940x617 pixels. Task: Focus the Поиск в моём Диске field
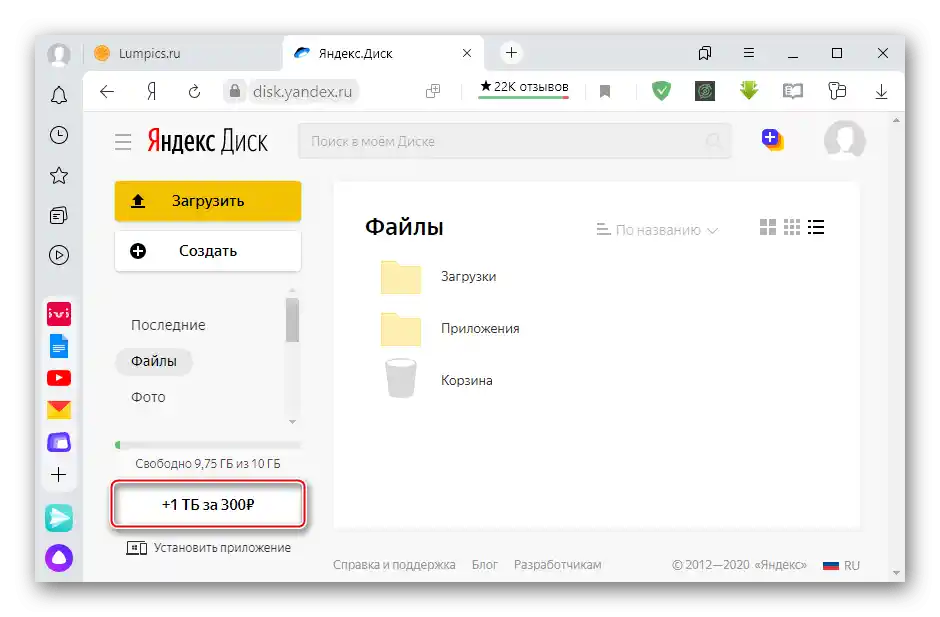[x=514, y=142]
